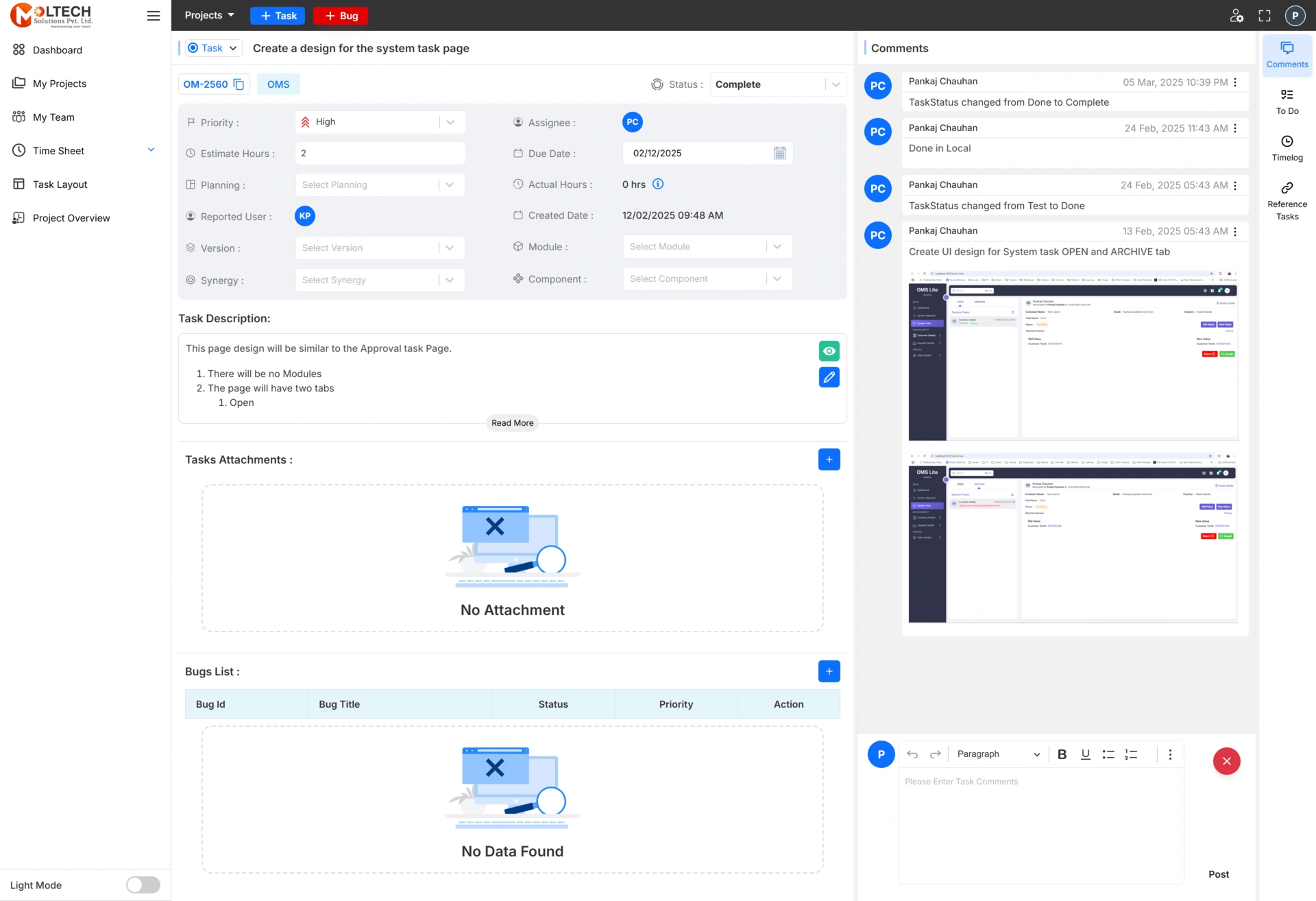The height and width of the screenshot is (901, 1316).
Task: Toggle the Light Mode switch
Action: (x=143, y=885)
